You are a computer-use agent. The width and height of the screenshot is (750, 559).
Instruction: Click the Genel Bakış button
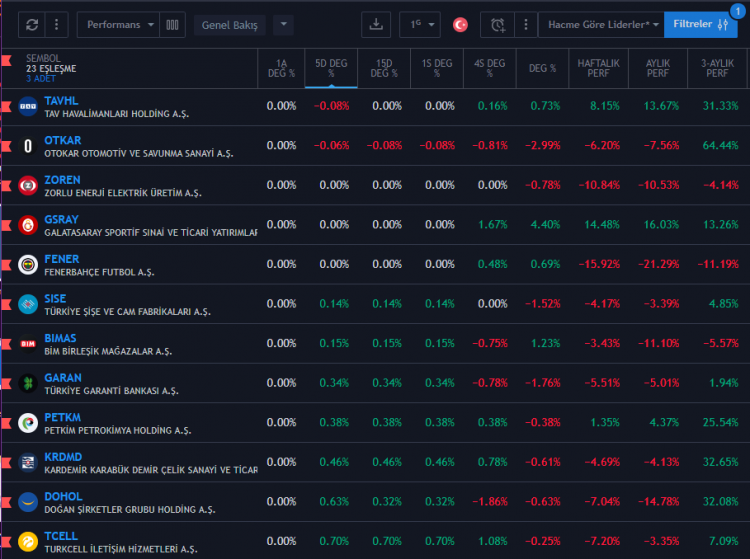coord(230,25)
